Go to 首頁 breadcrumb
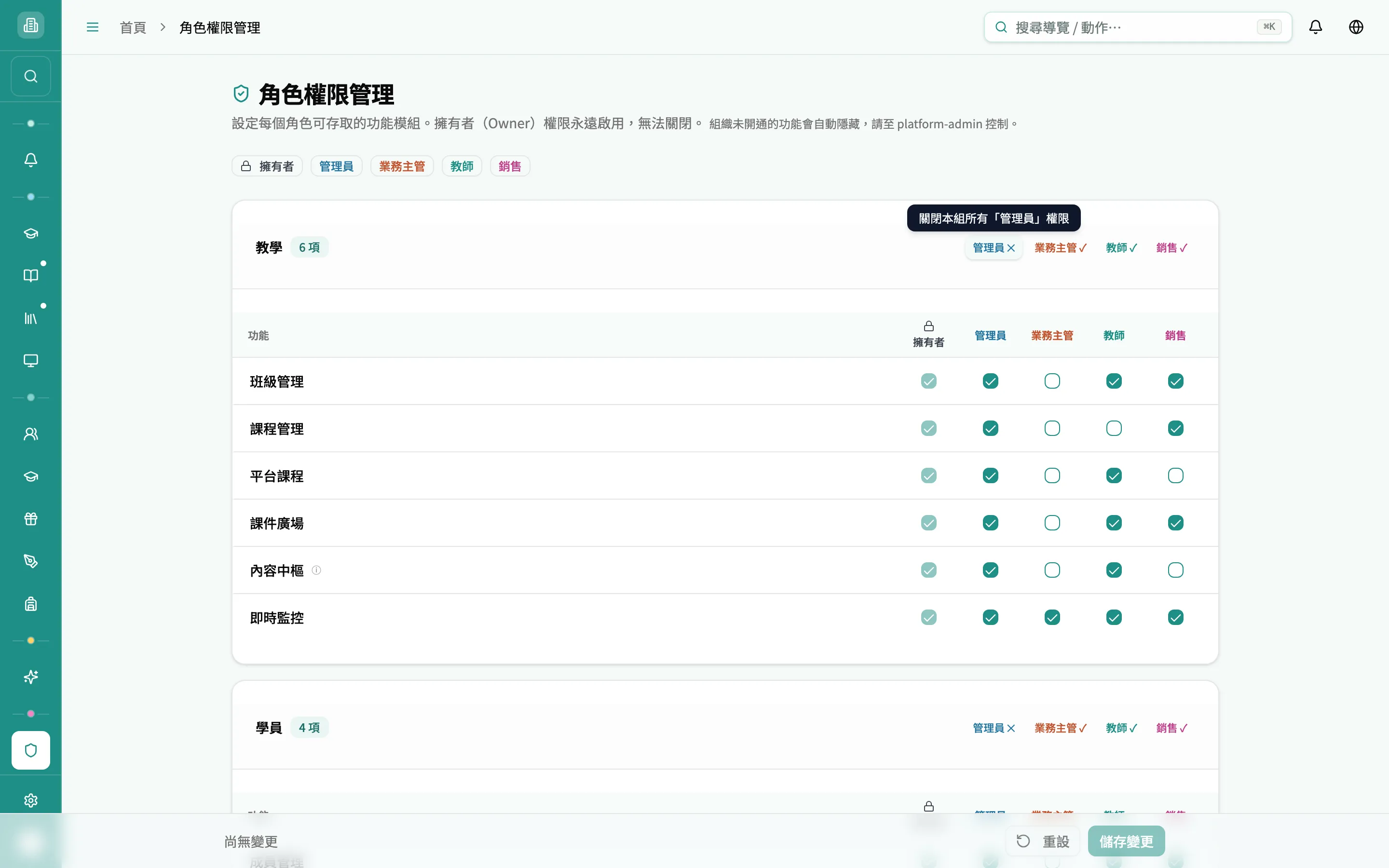The width and height of the screenshot is (1389, 868). click(133, 27)
